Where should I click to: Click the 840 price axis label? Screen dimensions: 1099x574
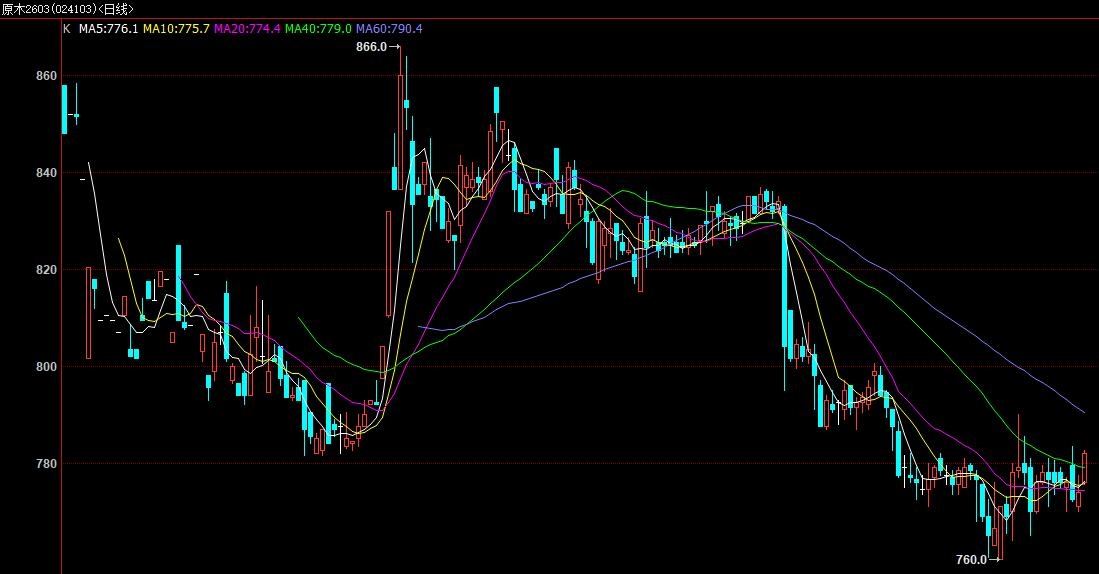[46, 173]
